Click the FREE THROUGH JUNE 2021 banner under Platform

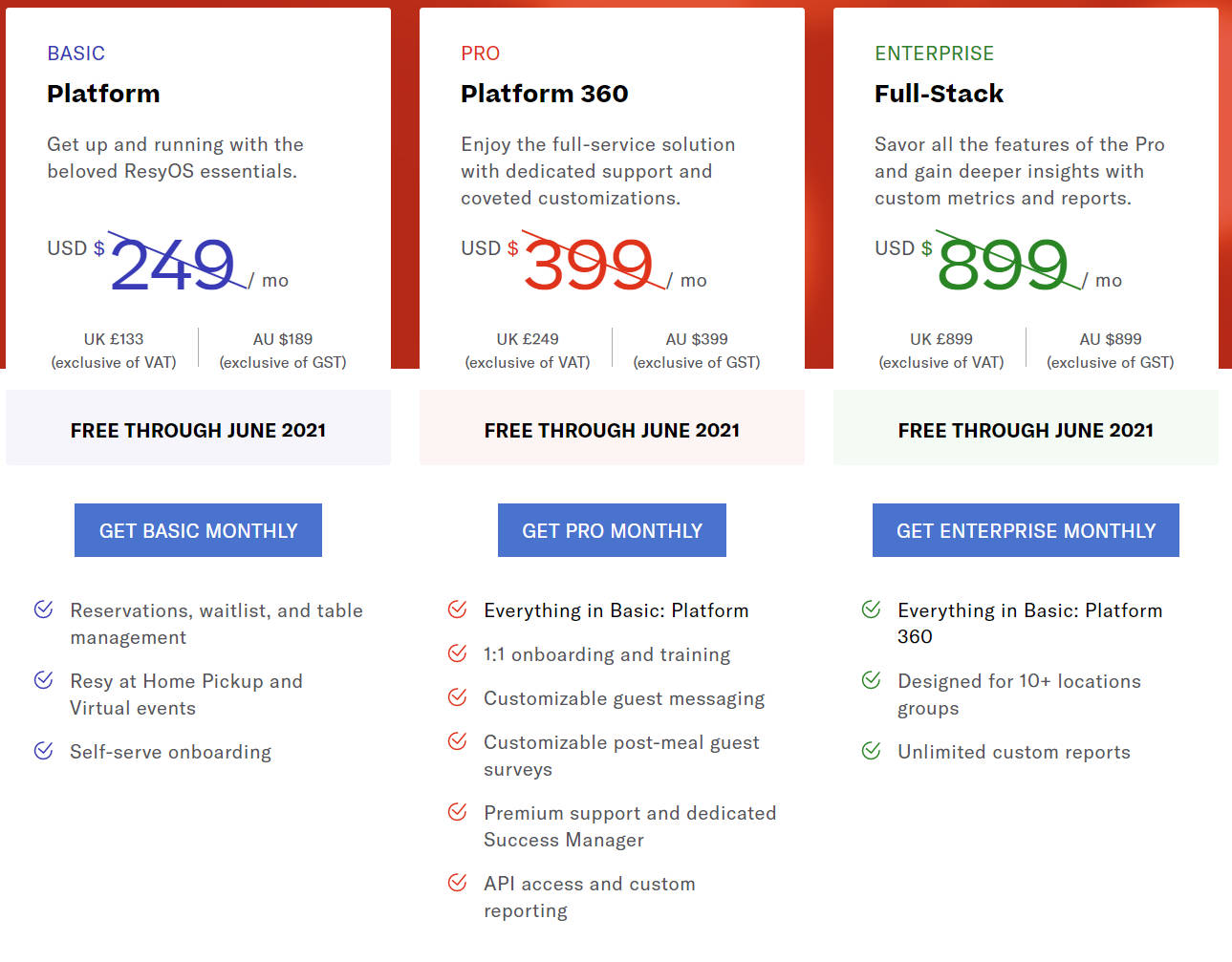pos(198,430)
